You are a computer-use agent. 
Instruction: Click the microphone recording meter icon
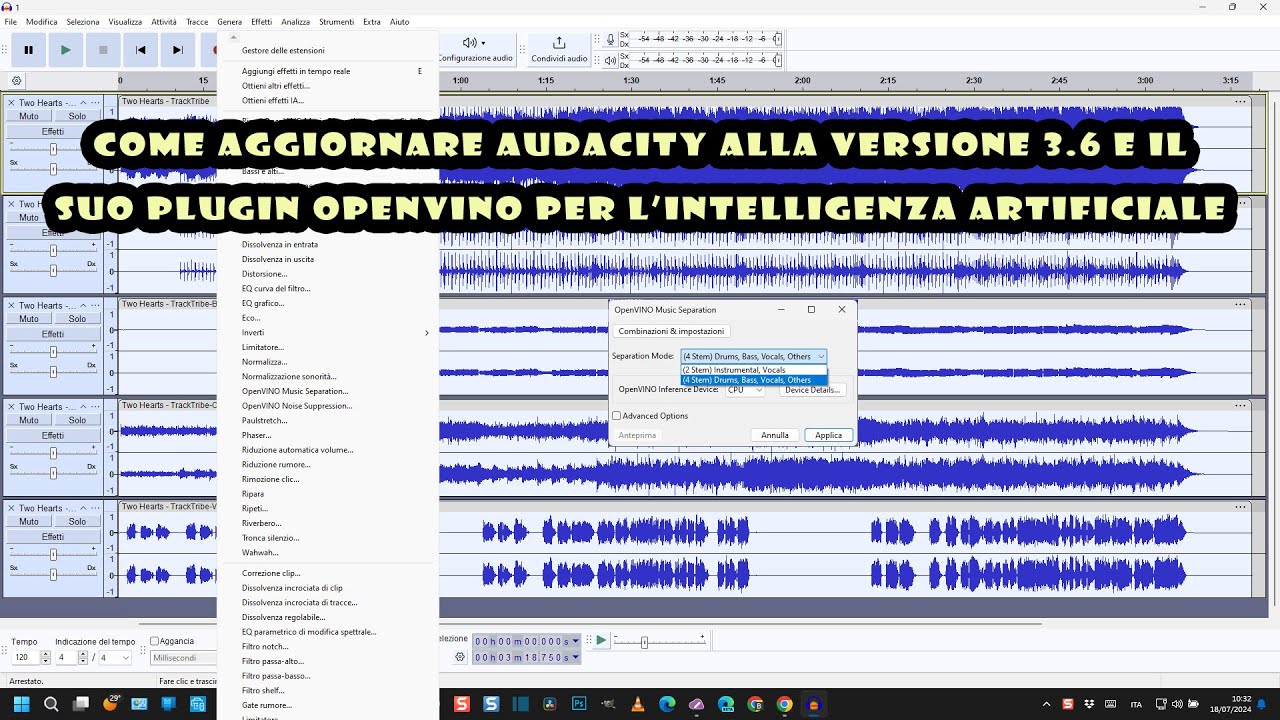click(610, 40)
